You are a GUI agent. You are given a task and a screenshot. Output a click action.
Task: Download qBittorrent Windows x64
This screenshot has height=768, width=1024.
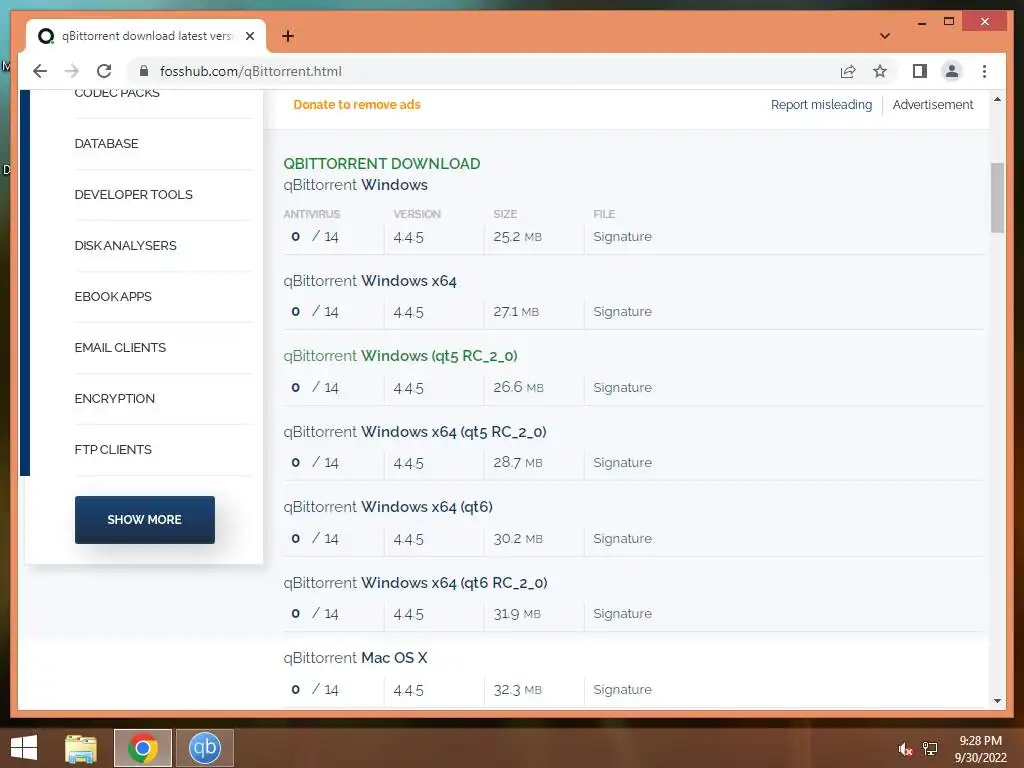[370, 281]
